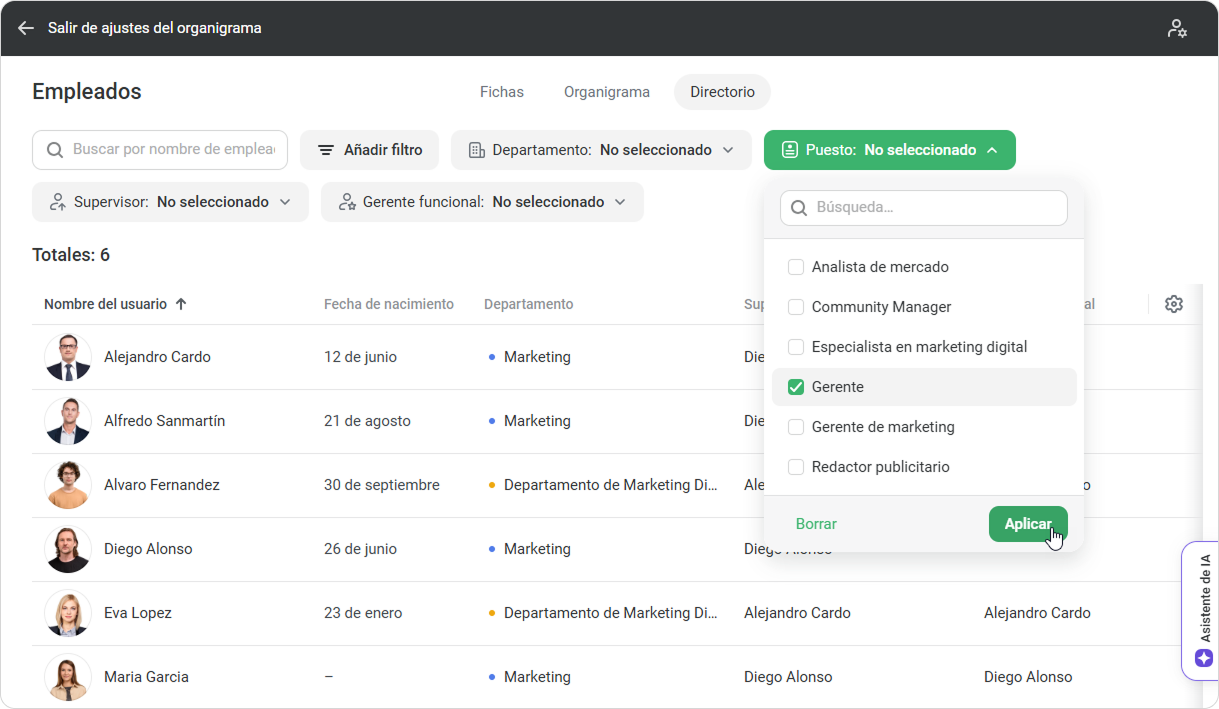Open table column settings gear
The image size is (1219, 709).
(1174, 304)
